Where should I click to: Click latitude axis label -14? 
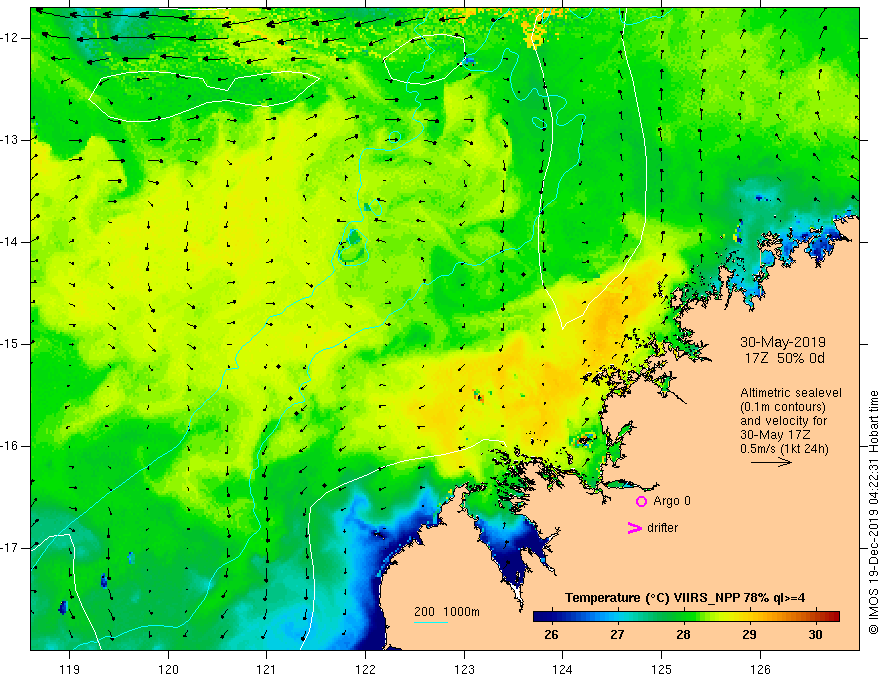[10, 242]
